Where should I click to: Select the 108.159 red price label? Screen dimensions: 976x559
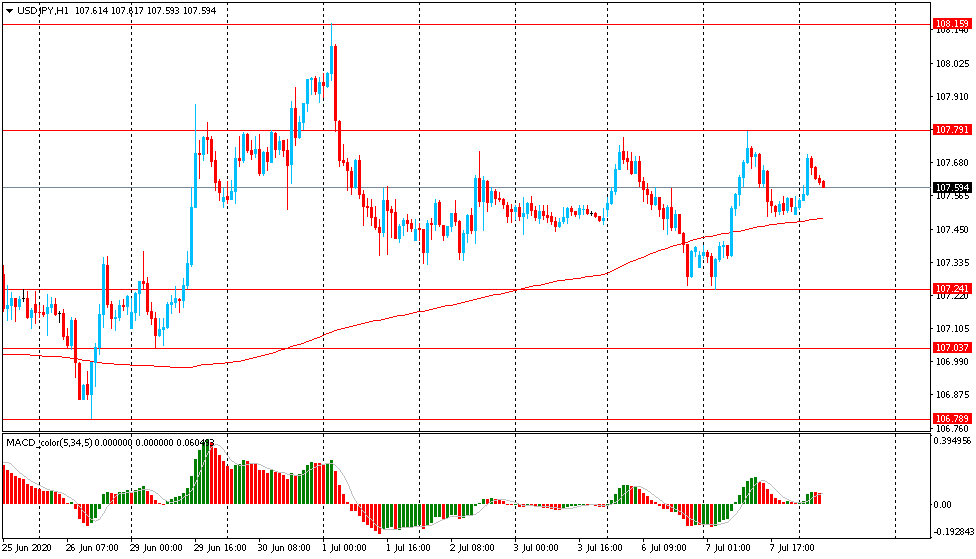[x=952, y=24]
